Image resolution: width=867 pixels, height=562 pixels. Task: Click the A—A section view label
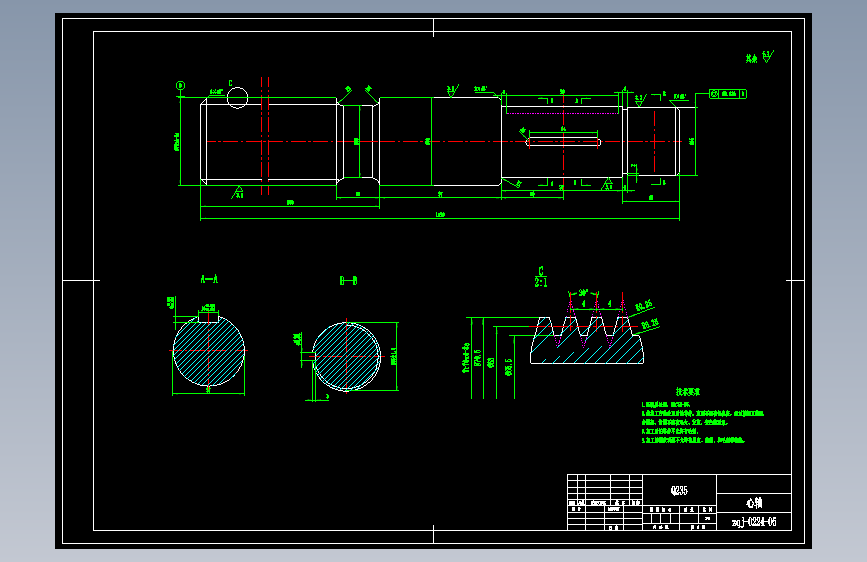[209, 279]
